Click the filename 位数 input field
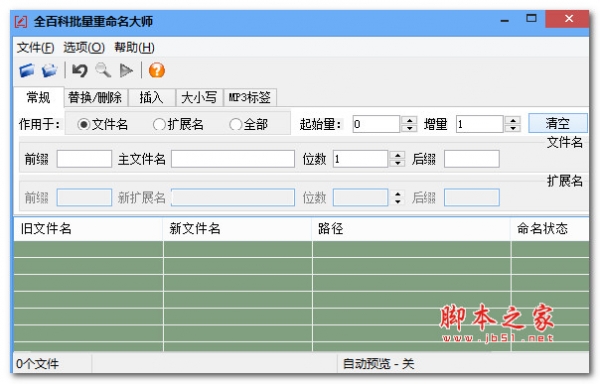 pyautogui.click(x=360, y=159)
